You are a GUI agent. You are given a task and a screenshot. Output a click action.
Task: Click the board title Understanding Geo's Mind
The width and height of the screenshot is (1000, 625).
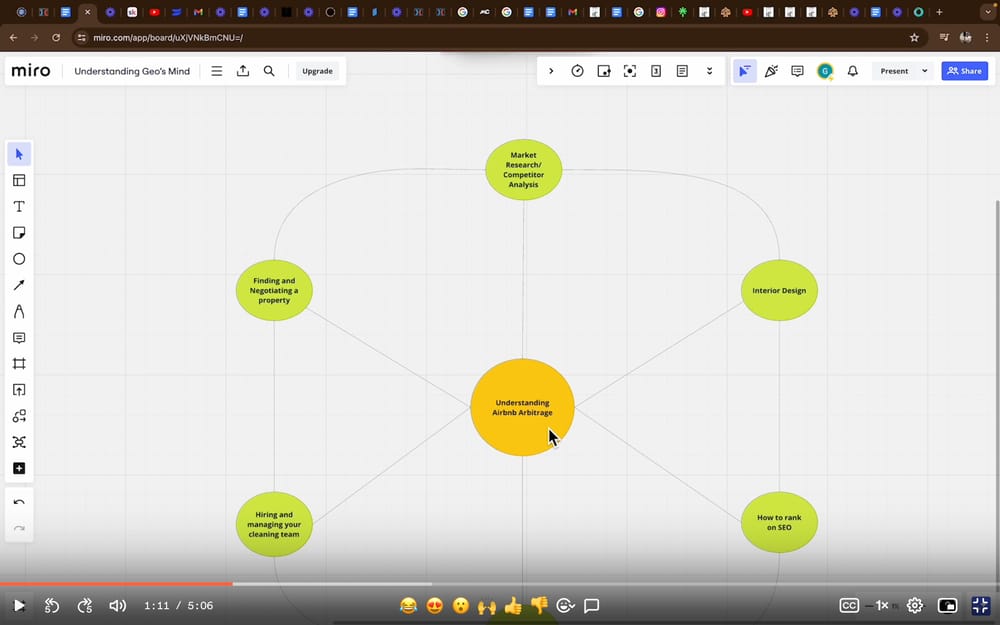pyautogui.click(x=132, y=71)
